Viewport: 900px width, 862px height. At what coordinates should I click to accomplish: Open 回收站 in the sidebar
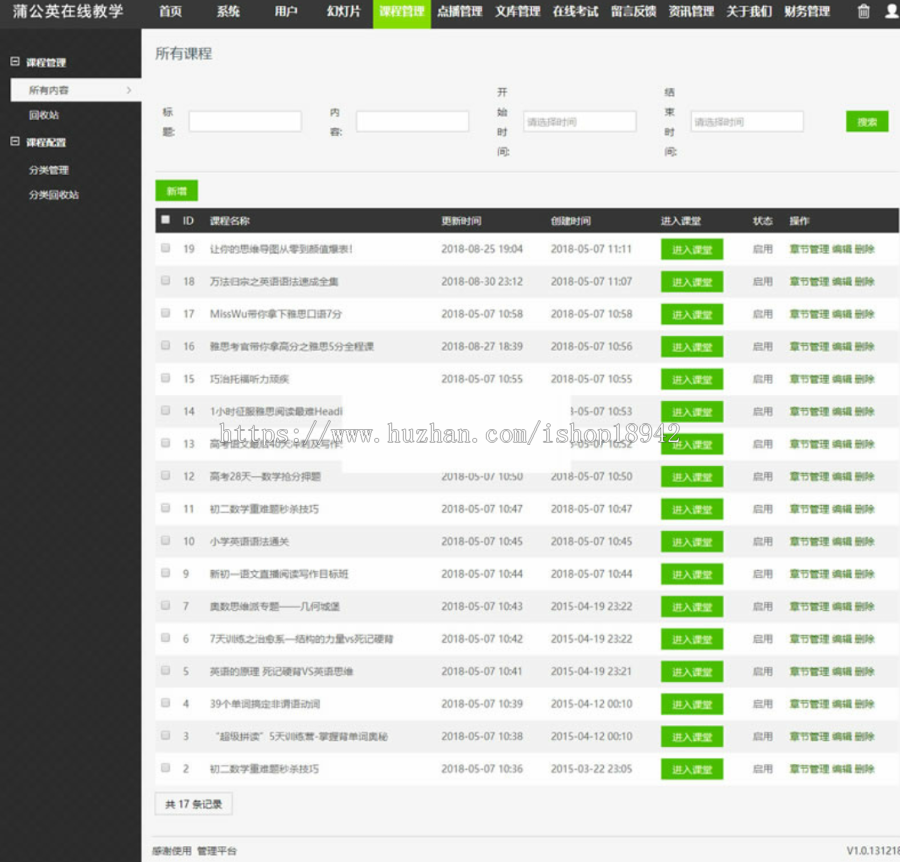(44, 115)
